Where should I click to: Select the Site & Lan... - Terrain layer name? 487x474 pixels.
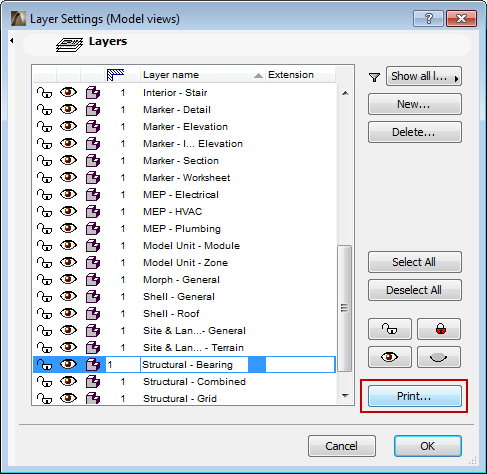(193, 348)
